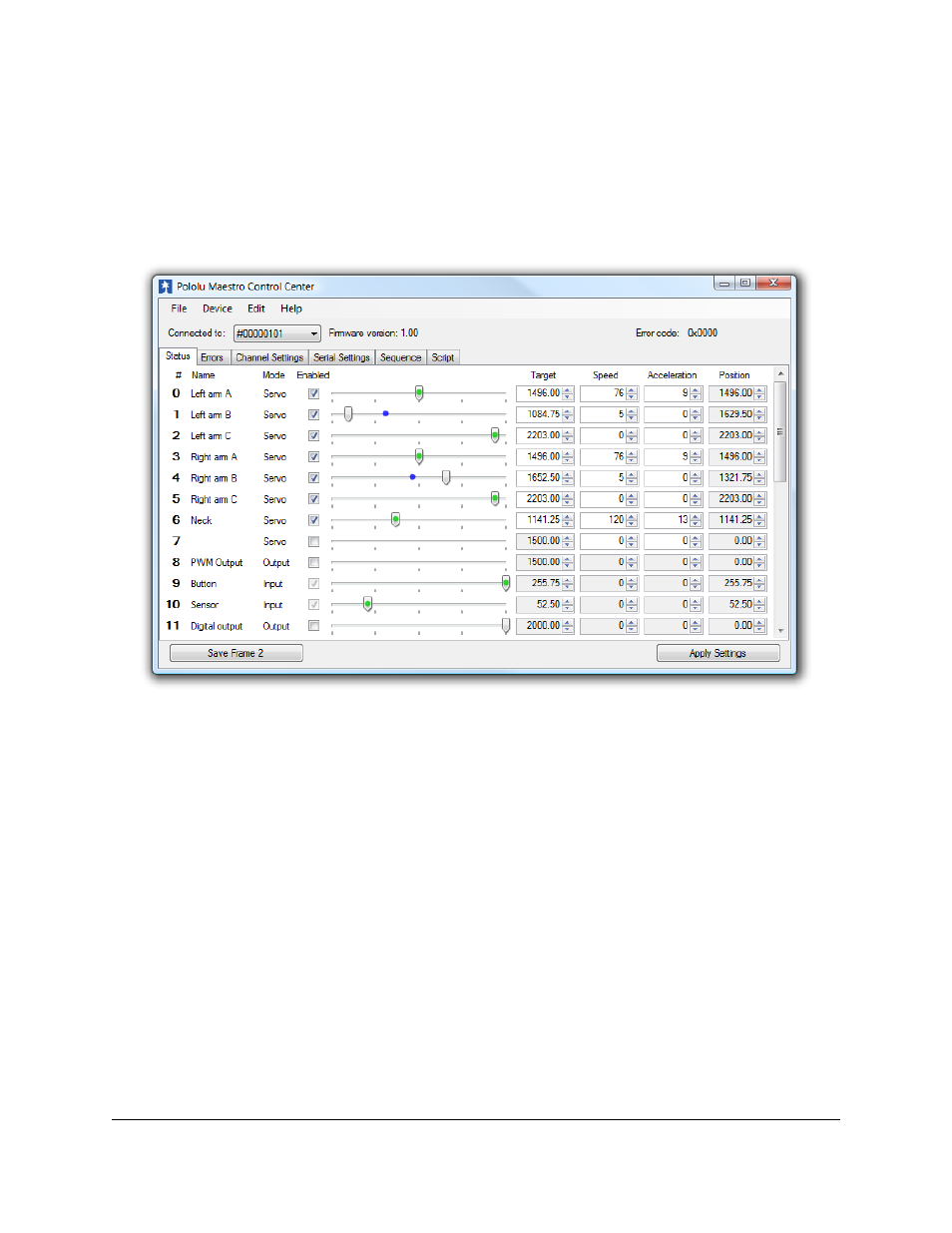Click Apply Settings button
The width and height of the screenshot is (952, 1233).
click(718, 653)
